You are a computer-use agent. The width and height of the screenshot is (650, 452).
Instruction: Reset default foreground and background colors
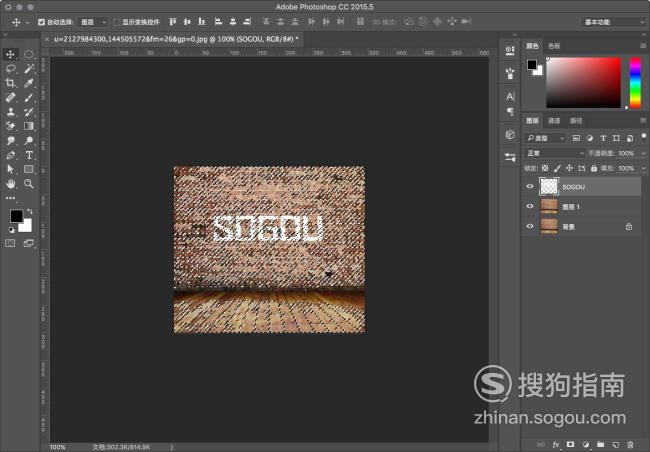[12, 230]
